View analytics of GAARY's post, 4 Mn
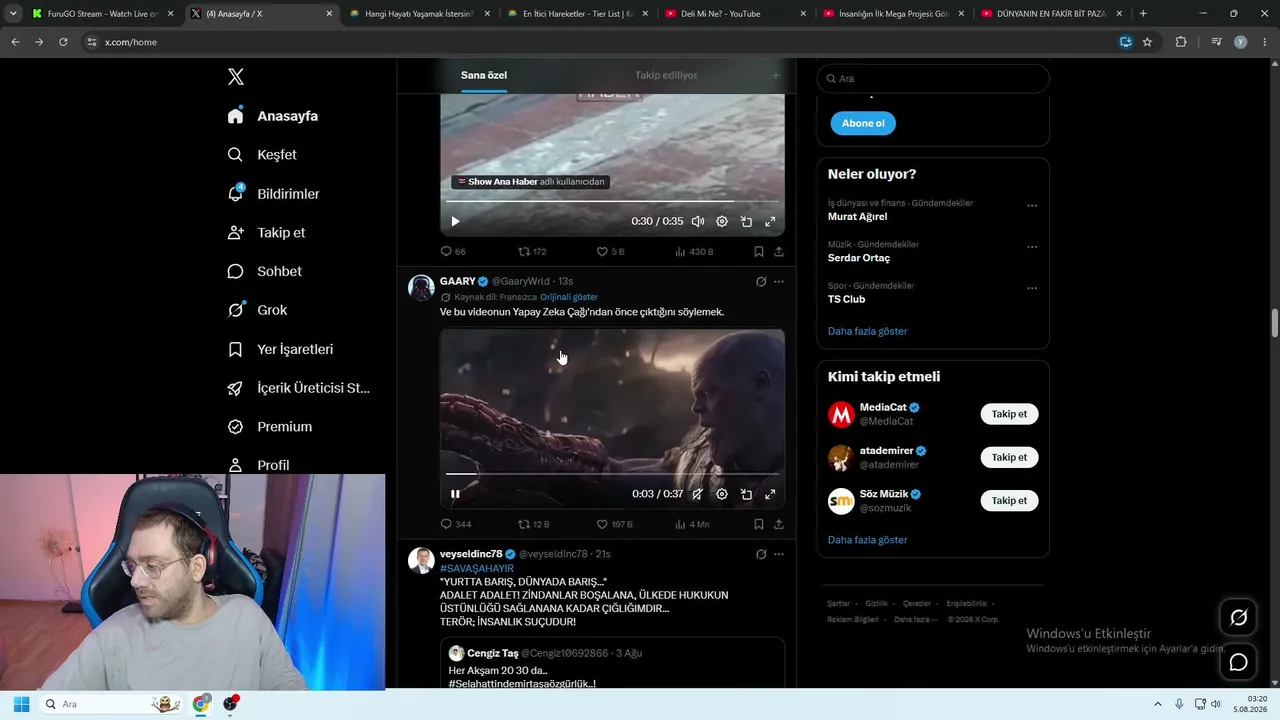 692,524
